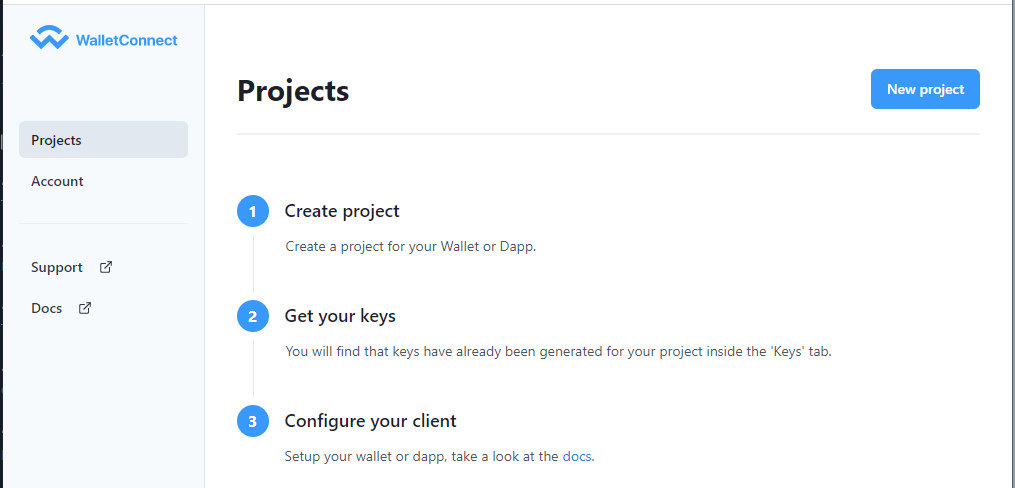Click the sentence about keys in the 'Keys' tab
This screenshot has height=488, width=1015.
558,352
